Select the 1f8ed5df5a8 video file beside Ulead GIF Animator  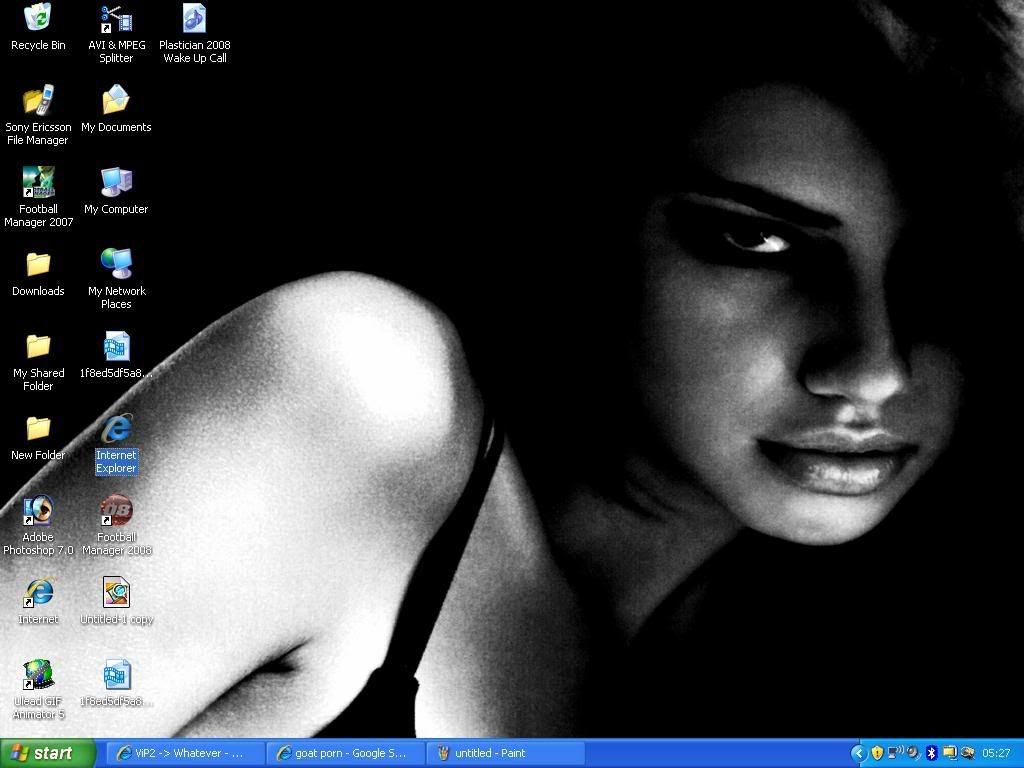116,683
